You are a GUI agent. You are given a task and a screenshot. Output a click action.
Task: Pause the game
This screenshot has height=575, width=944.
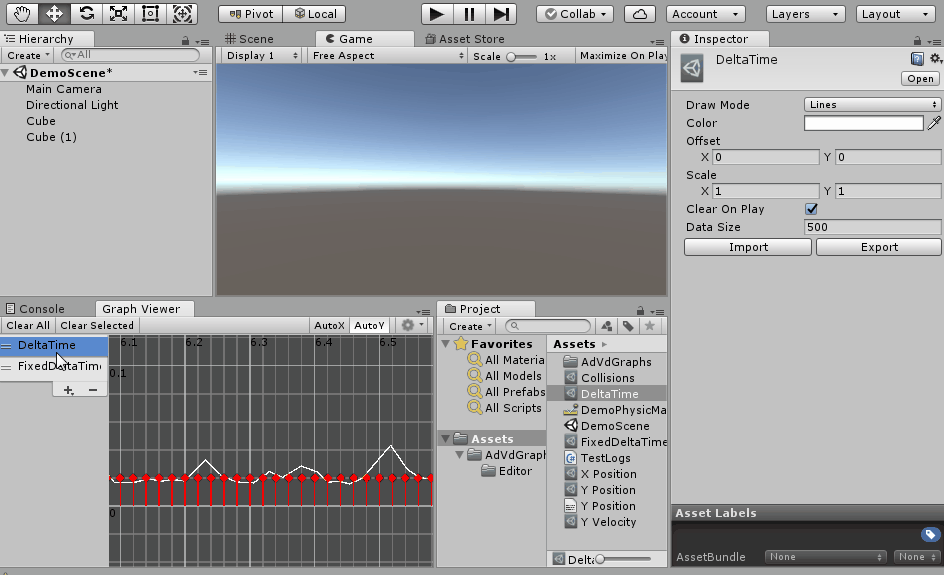click(x=469, y=14)
